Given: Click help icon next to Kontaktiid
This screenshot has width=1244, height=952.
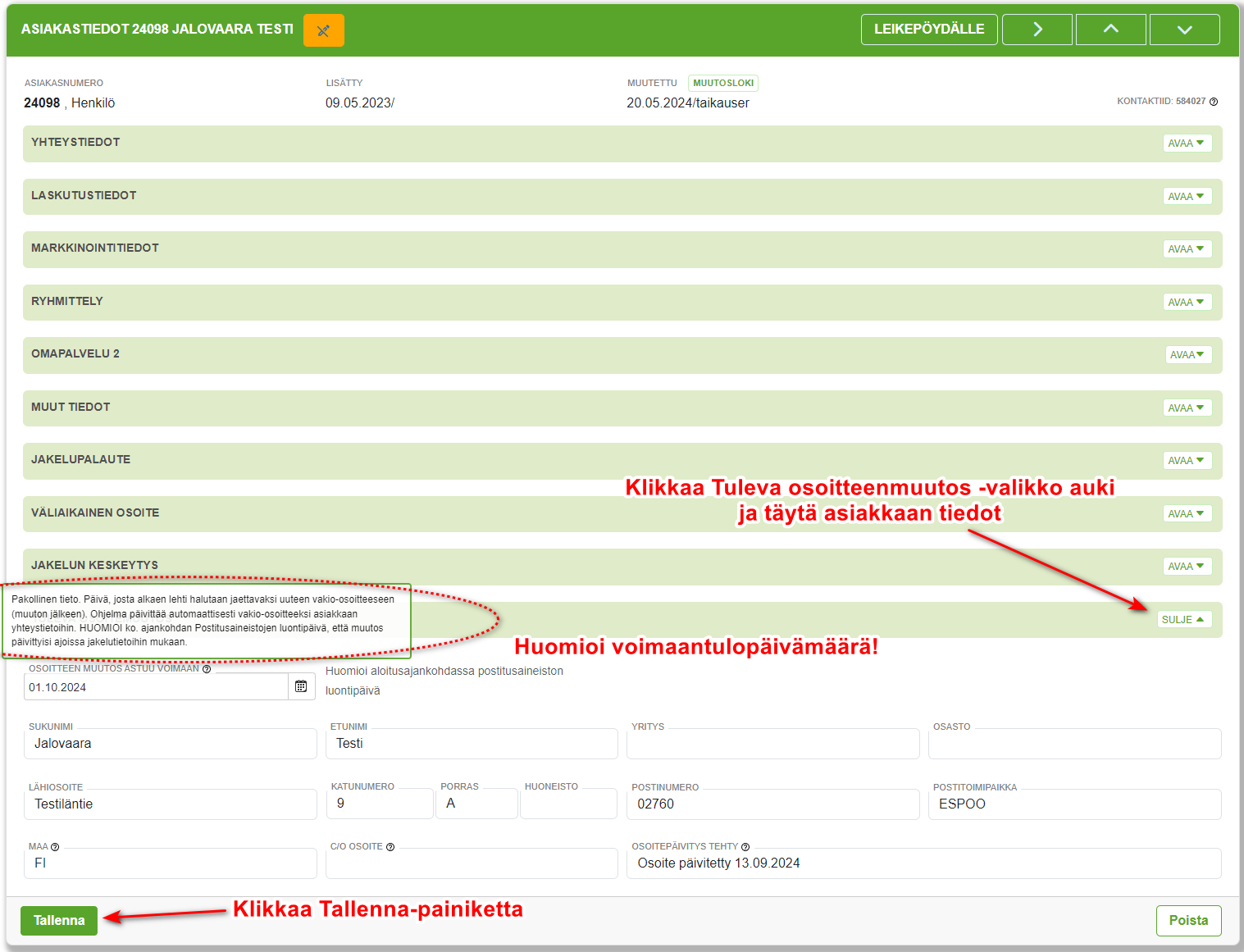Looking at the screenshot, I should [1214, 102].
